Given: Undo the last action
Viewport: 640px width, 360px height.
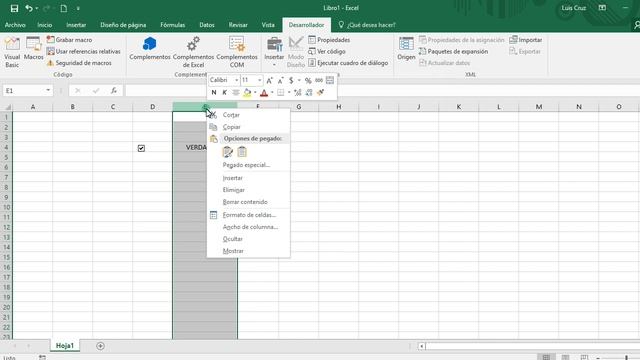Looking at the screenshot, I should click(x=29, y=8).
